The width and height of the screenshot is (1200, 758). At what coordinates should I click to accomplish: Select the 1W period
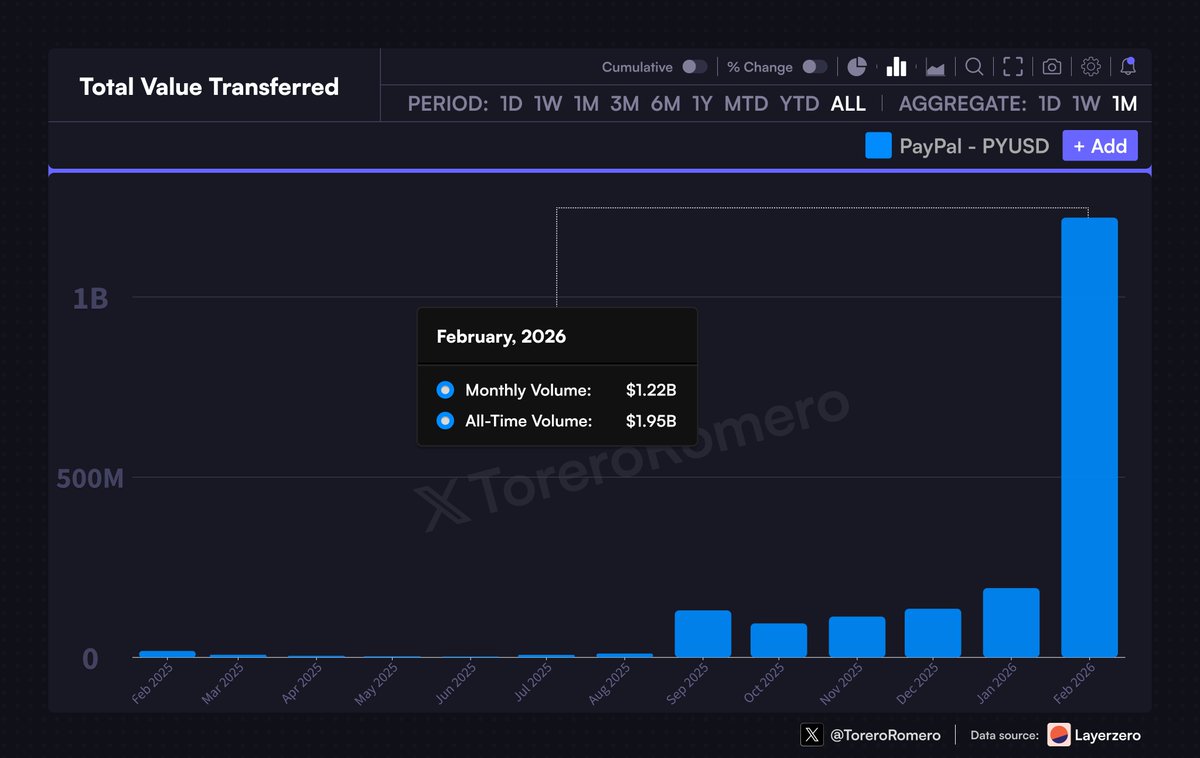click(547, 104)
